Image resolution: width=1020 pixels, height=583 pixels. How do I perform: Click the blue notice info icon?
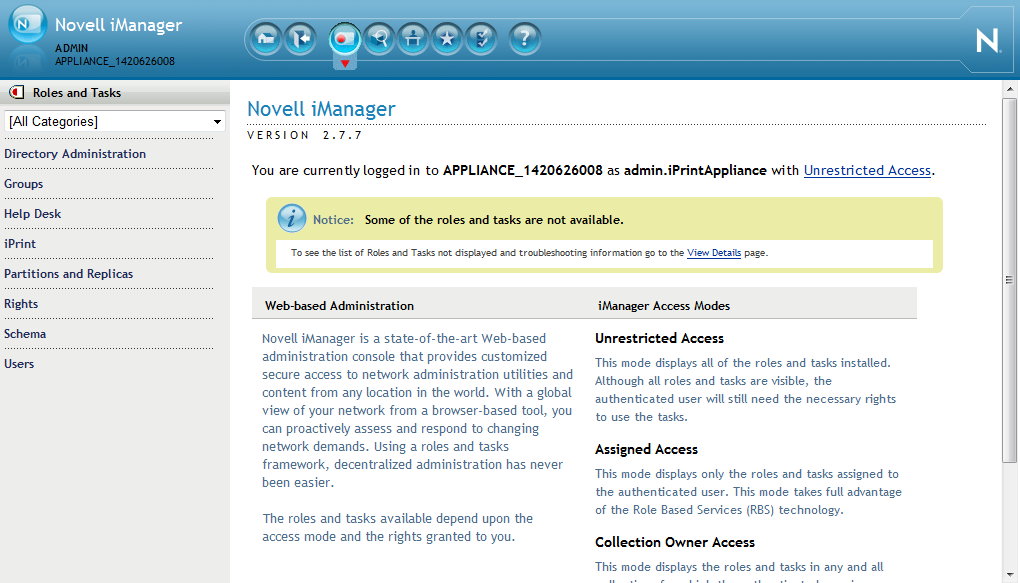click(x=291, y=219)
